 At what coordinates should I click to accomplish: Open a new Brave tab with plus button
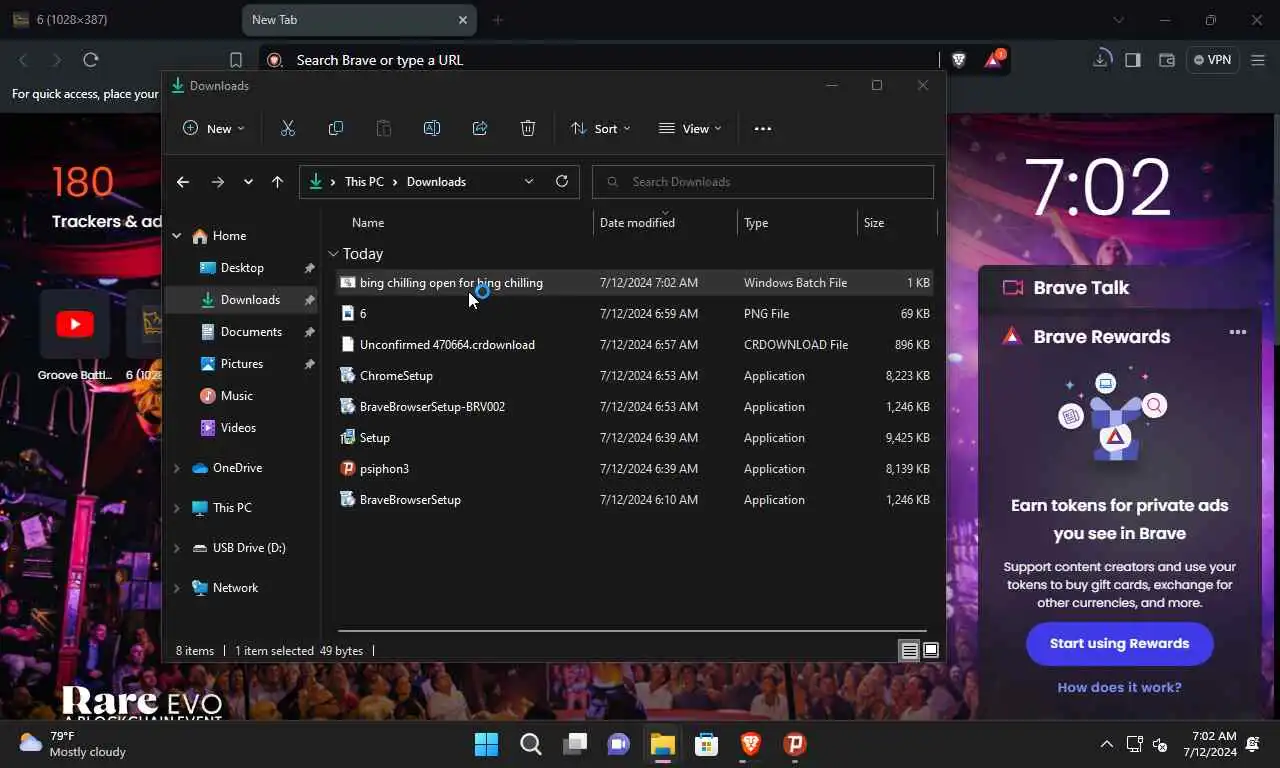point(498,20)
